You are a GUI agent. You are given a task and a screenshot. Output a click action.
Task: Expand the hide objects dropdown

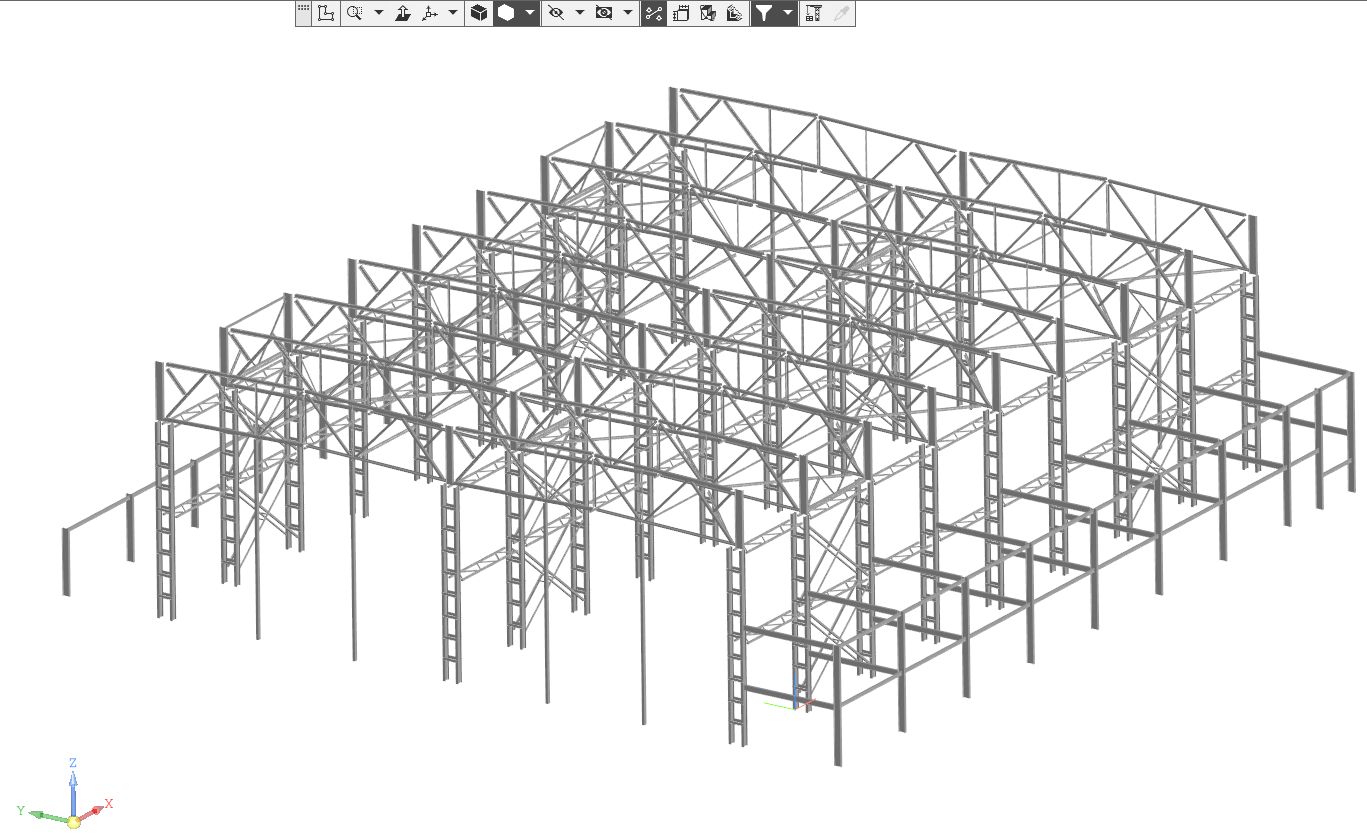coord(578,13)
